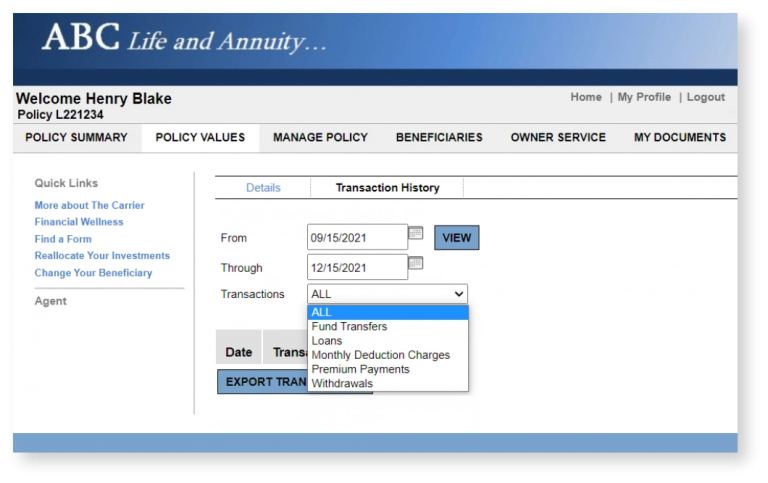Open the Beneficiaries tab

coord(439,137)
